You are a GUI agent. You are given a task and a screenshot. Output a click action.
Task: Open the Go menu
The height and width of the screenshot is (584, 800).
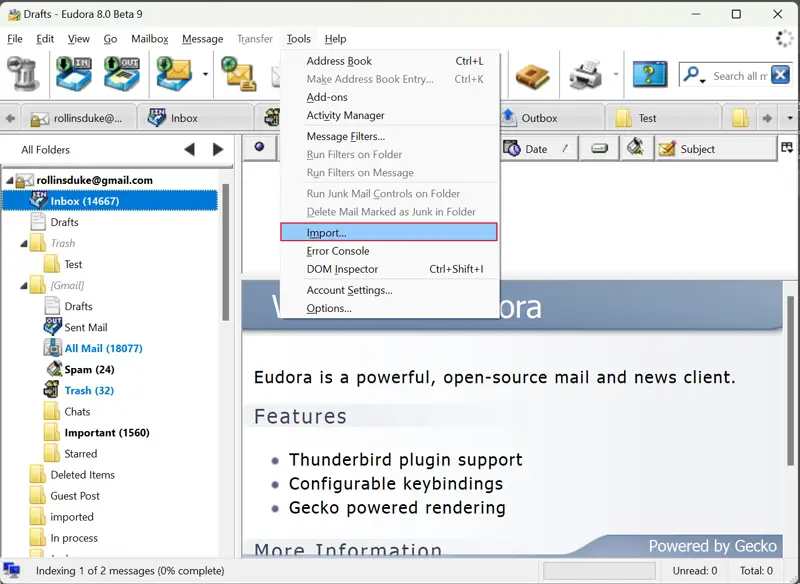pos(110,39)
